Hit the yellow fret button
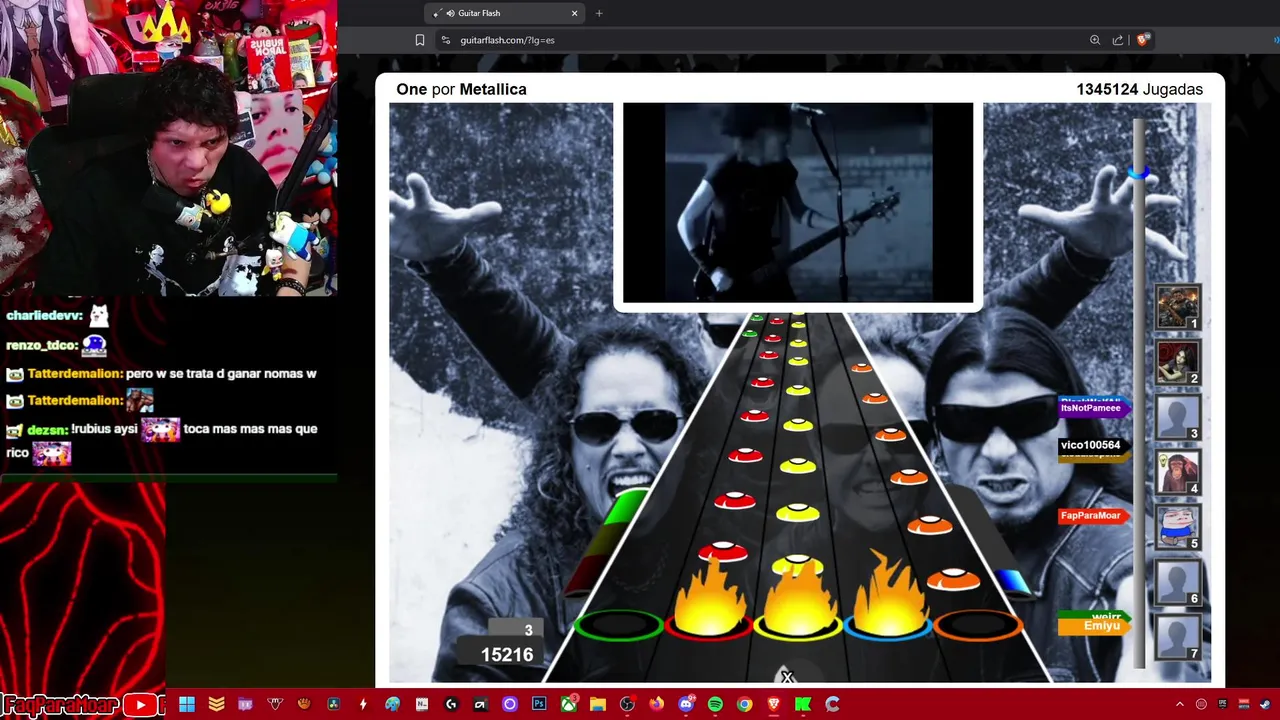1280x720 pixels. [798, 627]
